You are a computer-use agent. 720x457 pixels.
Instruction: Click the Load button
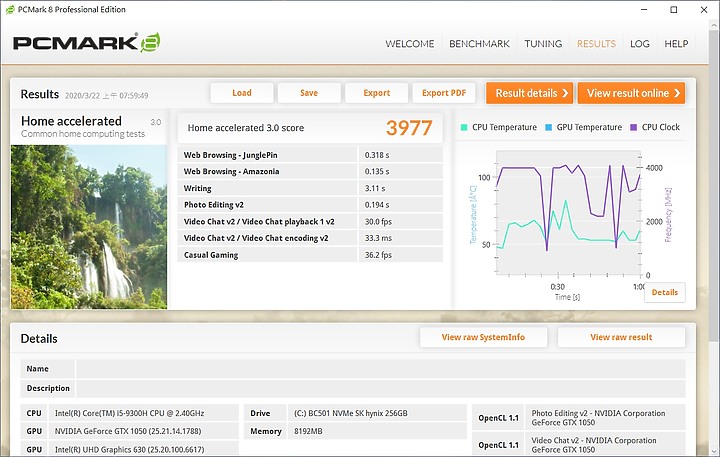(242, 93)
